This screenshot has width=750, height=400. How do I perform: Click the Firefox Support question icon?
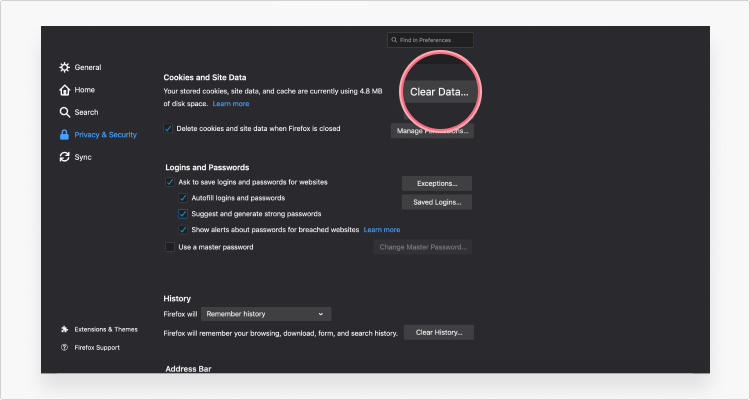[65, 347]
